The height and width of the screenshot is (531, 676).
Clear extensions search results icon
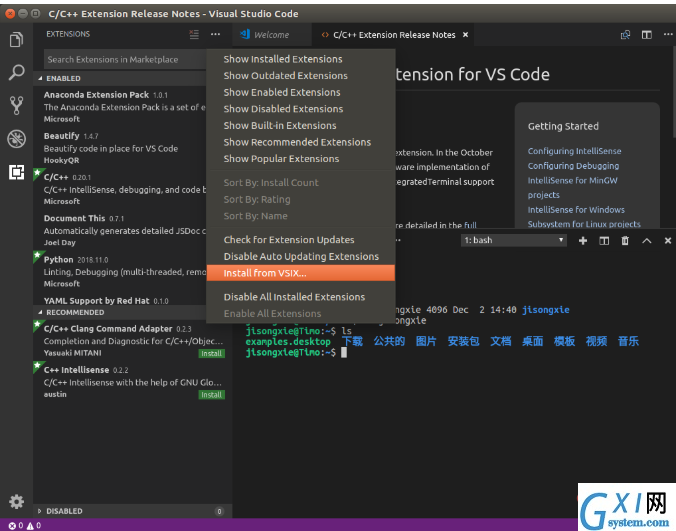click(194, 34)
